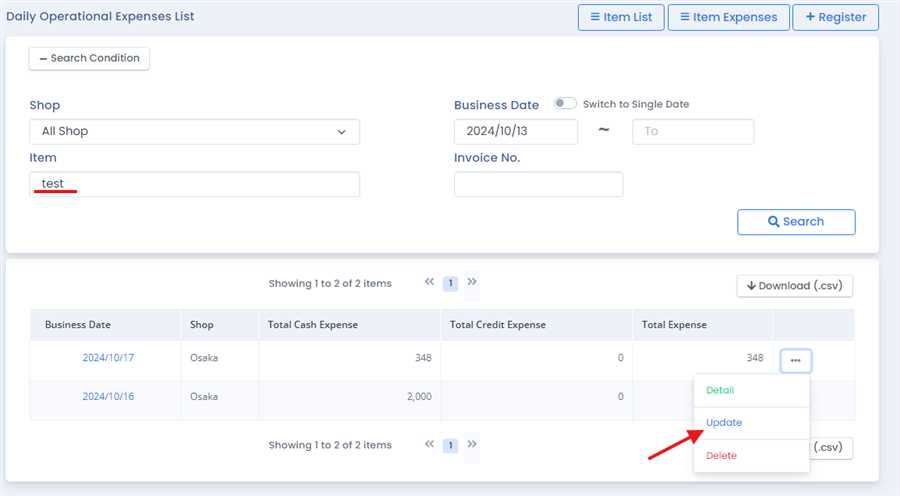Choose Update from the row menu
900x496 pixels.
click(724, 423)
